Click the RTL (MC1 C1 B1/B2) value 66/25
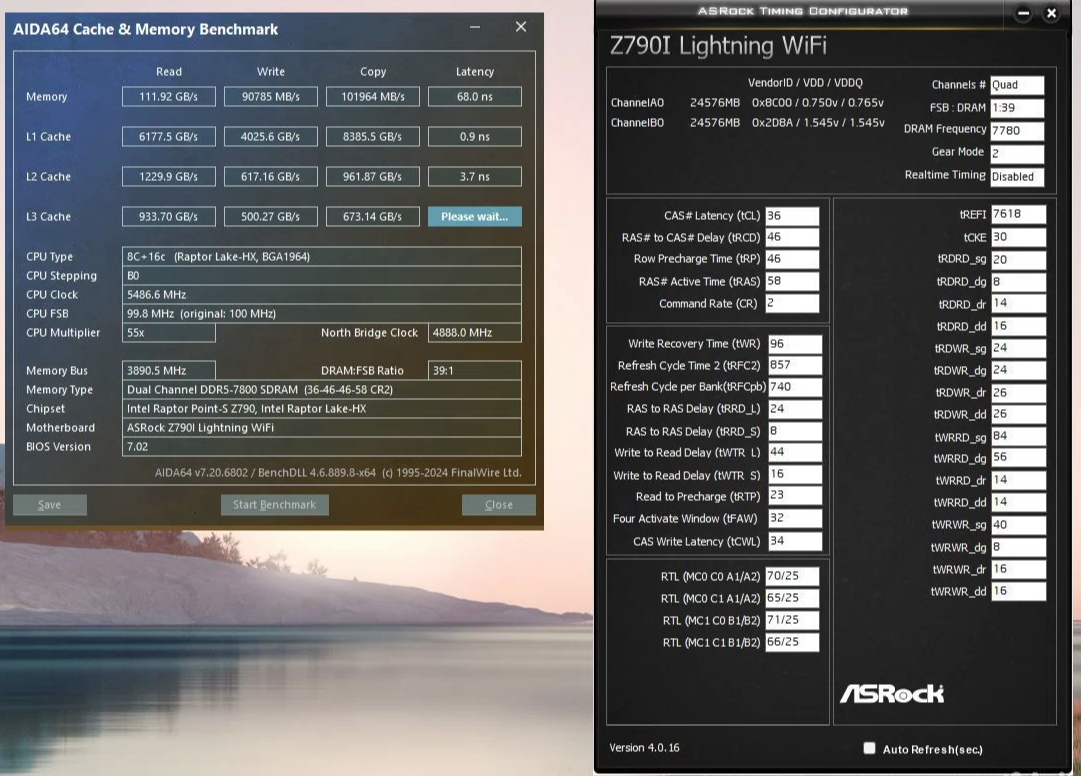The image size is (1081, 776). [792, 642]
